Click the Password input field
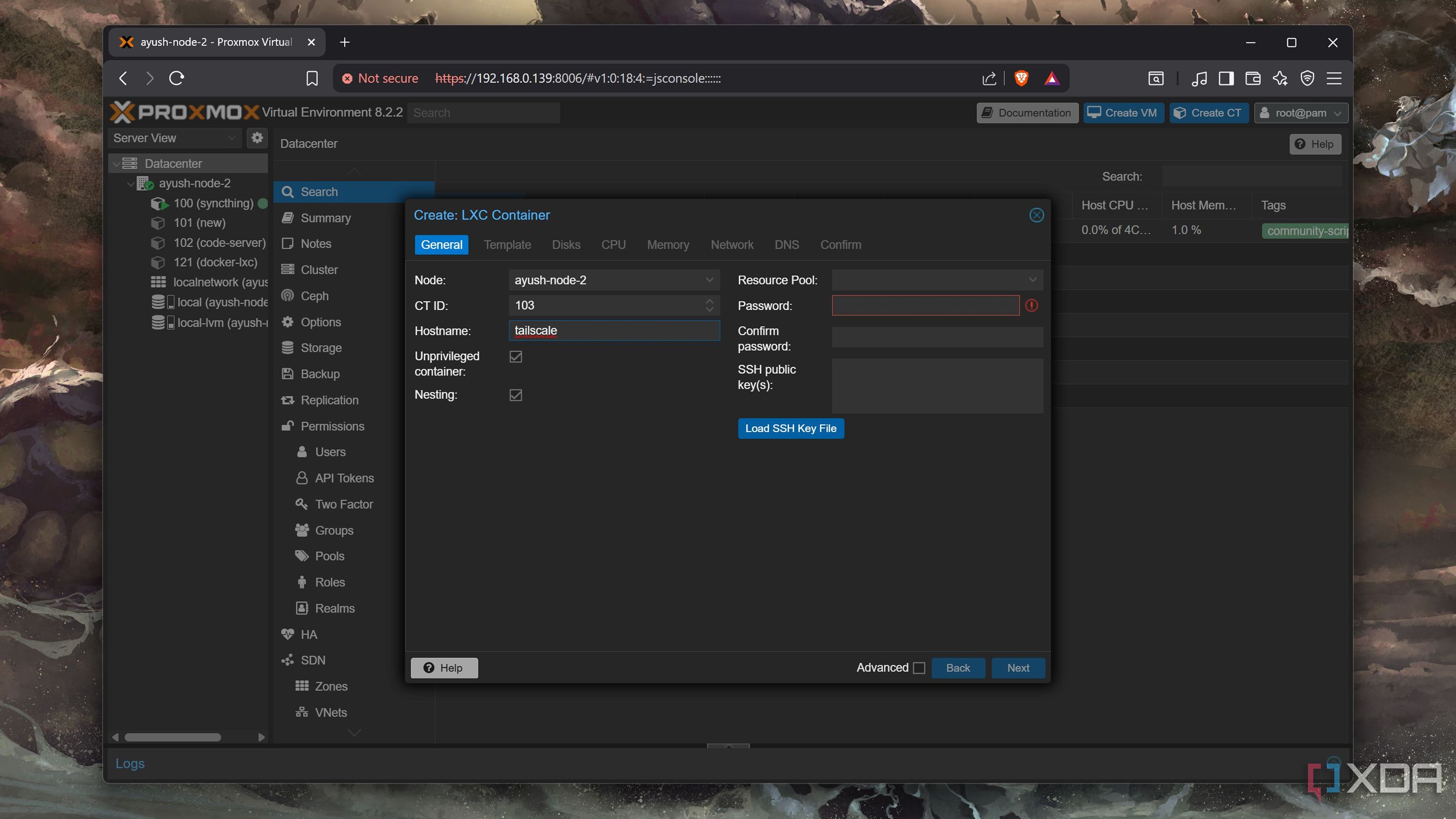 (x=925, y=306)
